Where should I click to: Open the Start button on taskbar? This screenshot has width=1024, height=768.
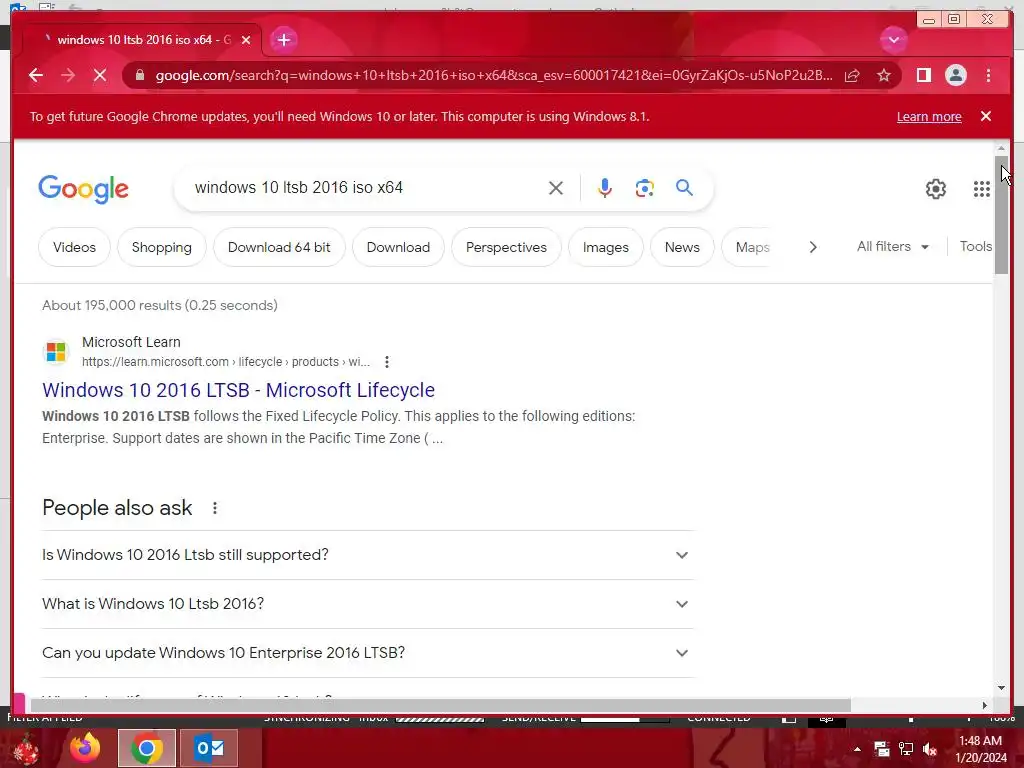pos(25,748)
